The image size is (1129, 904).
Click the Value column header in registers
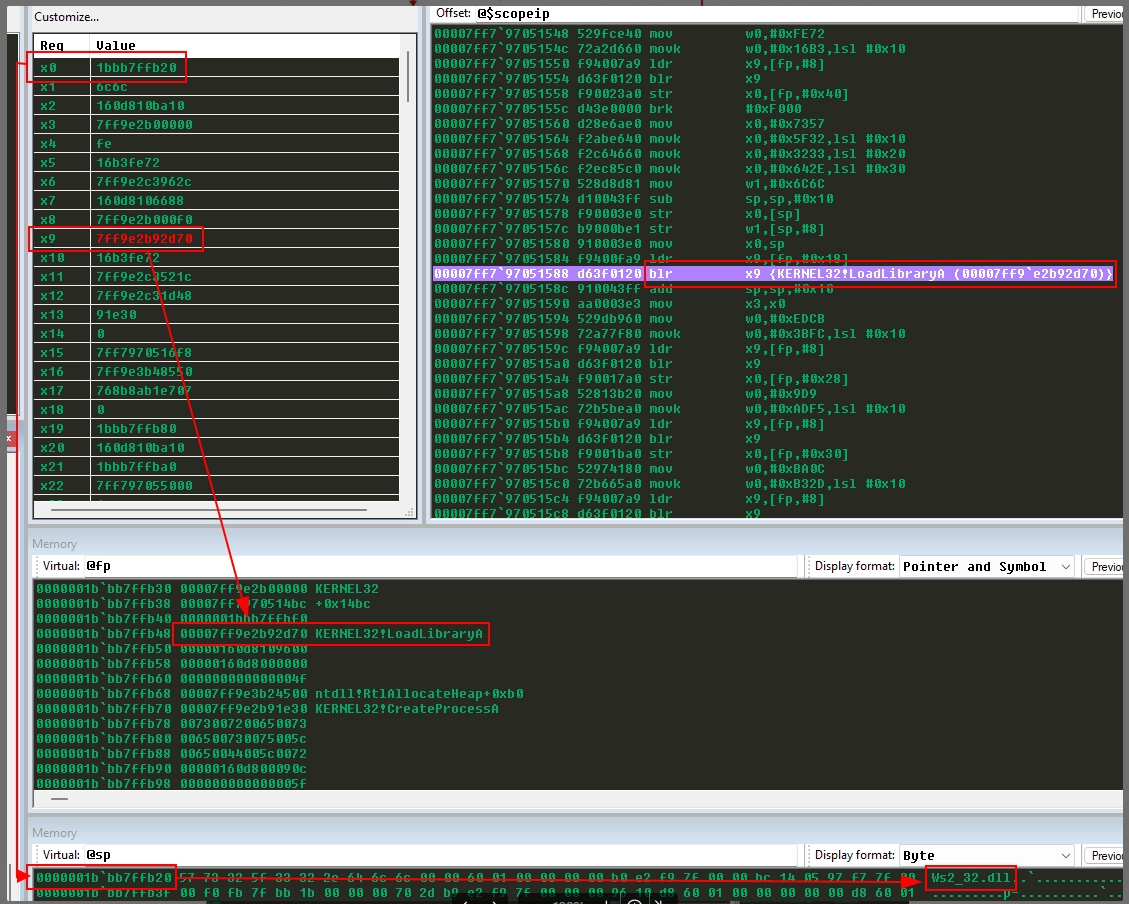(116, 45)
